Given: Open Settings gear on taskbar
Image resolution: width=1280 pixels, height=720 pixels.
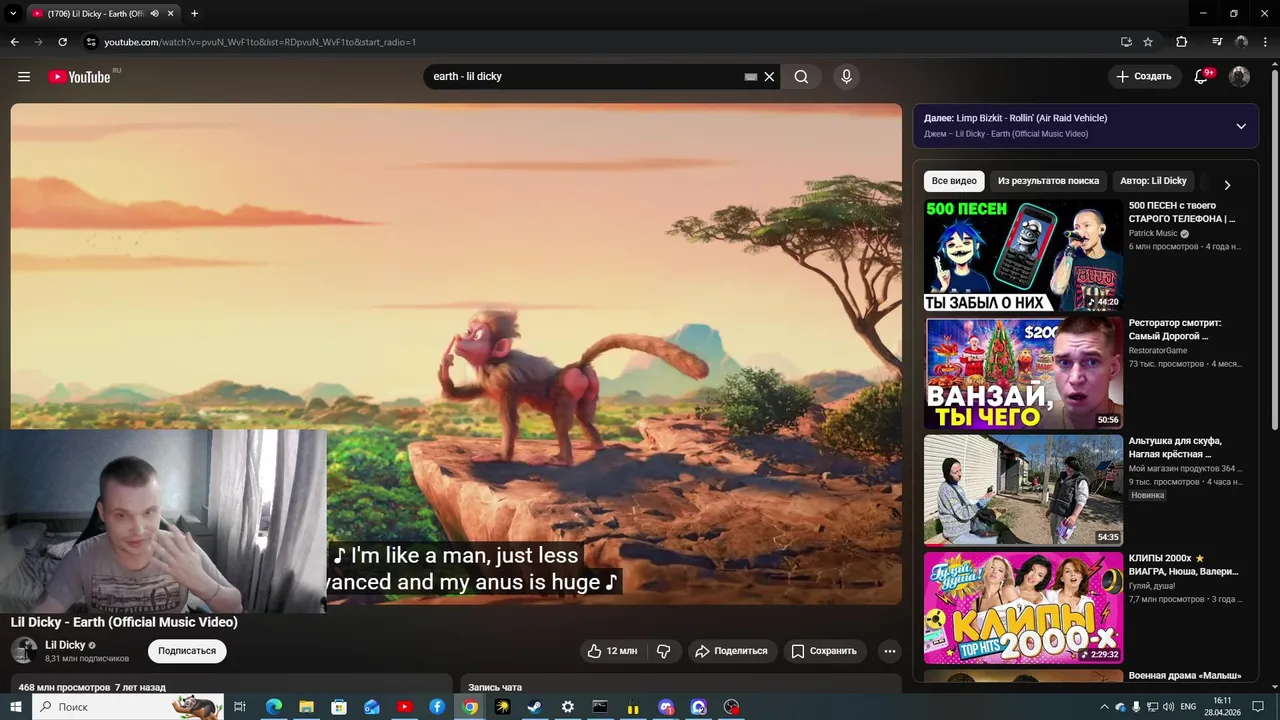Looking at the screenshot, I should 568,707.
